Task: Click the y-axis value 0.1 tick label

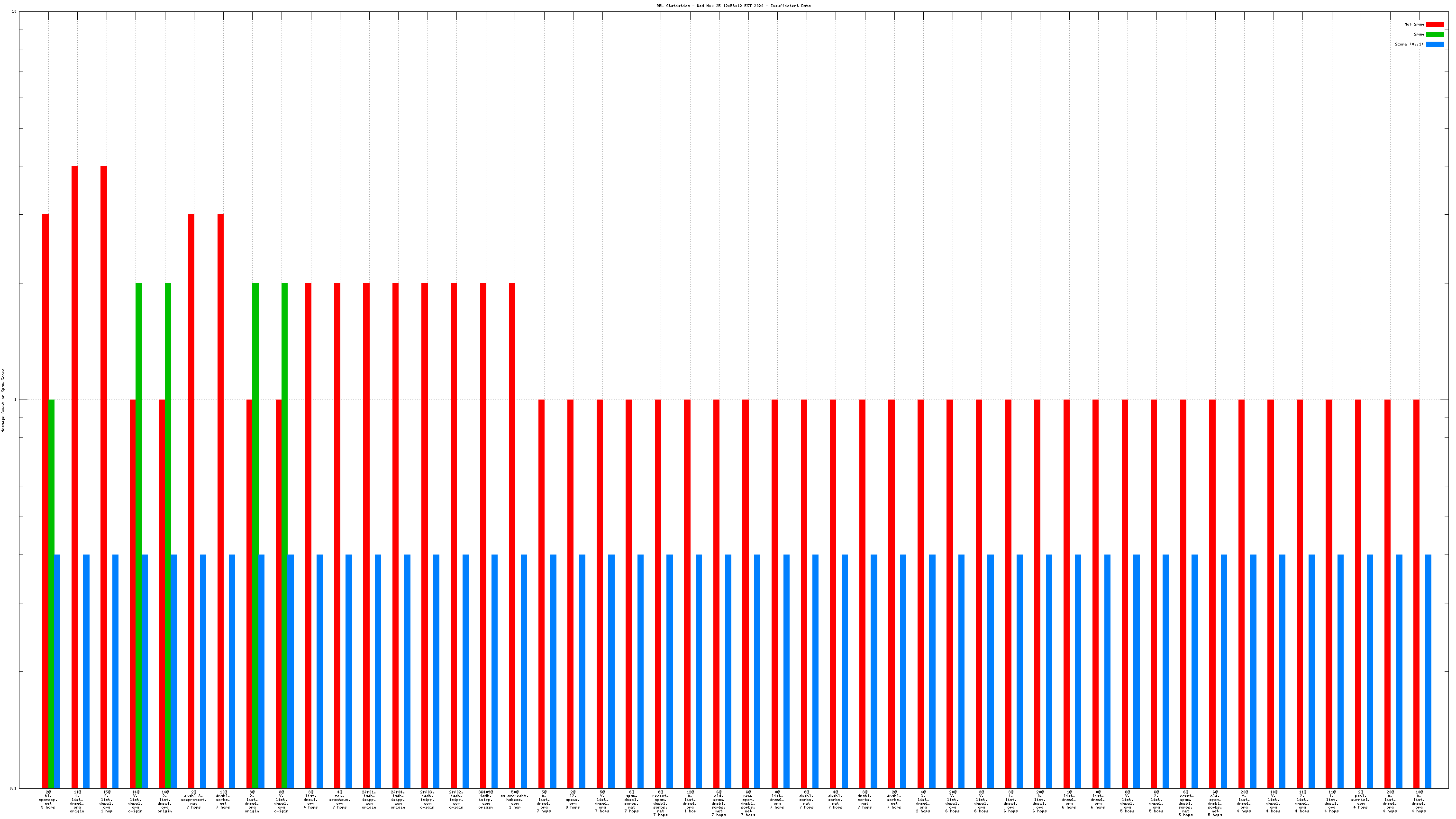Action: pyautogui.click(x=13, y=788)
